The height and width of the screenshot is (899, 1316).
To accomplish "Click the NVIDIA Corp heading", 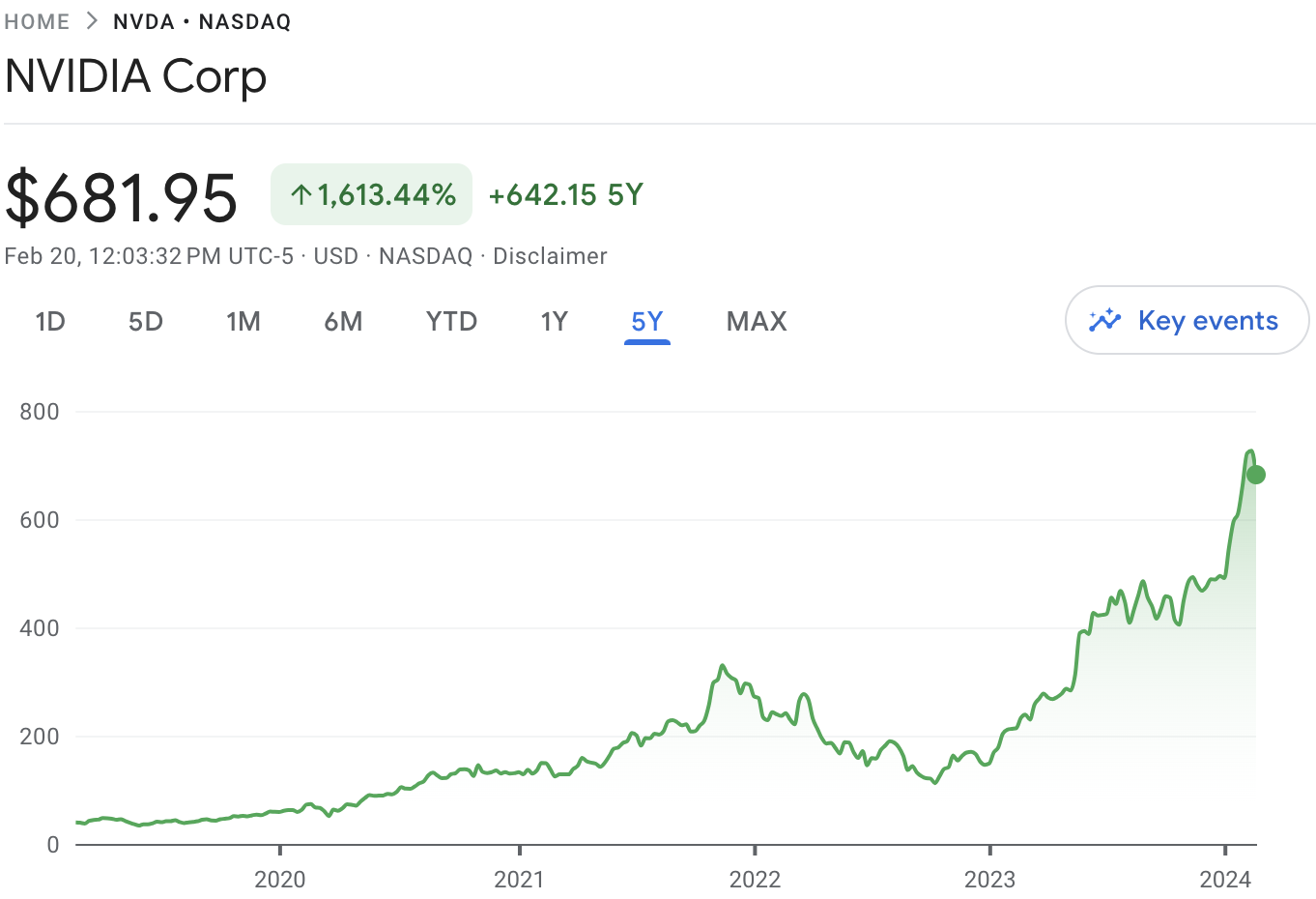I will (136, 77).
